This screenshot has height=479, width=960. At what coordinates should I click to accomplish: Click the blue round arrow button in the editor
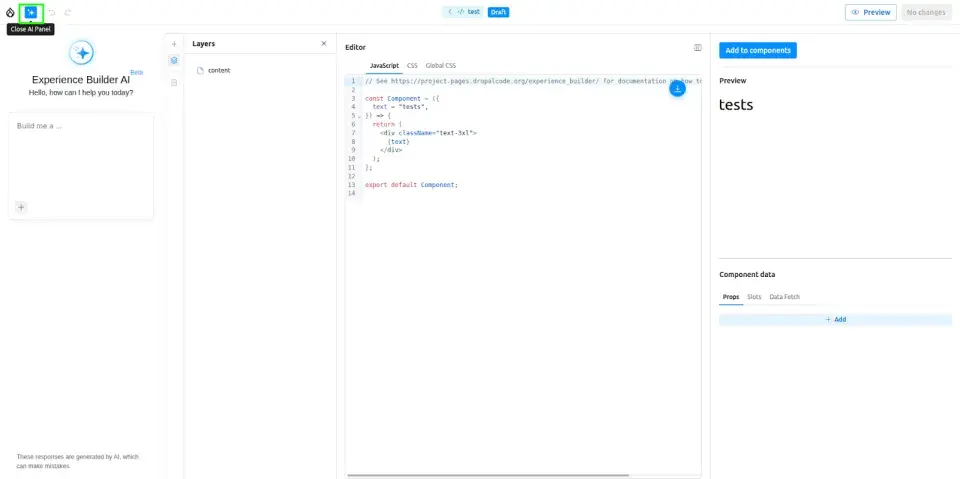(677, 89)
